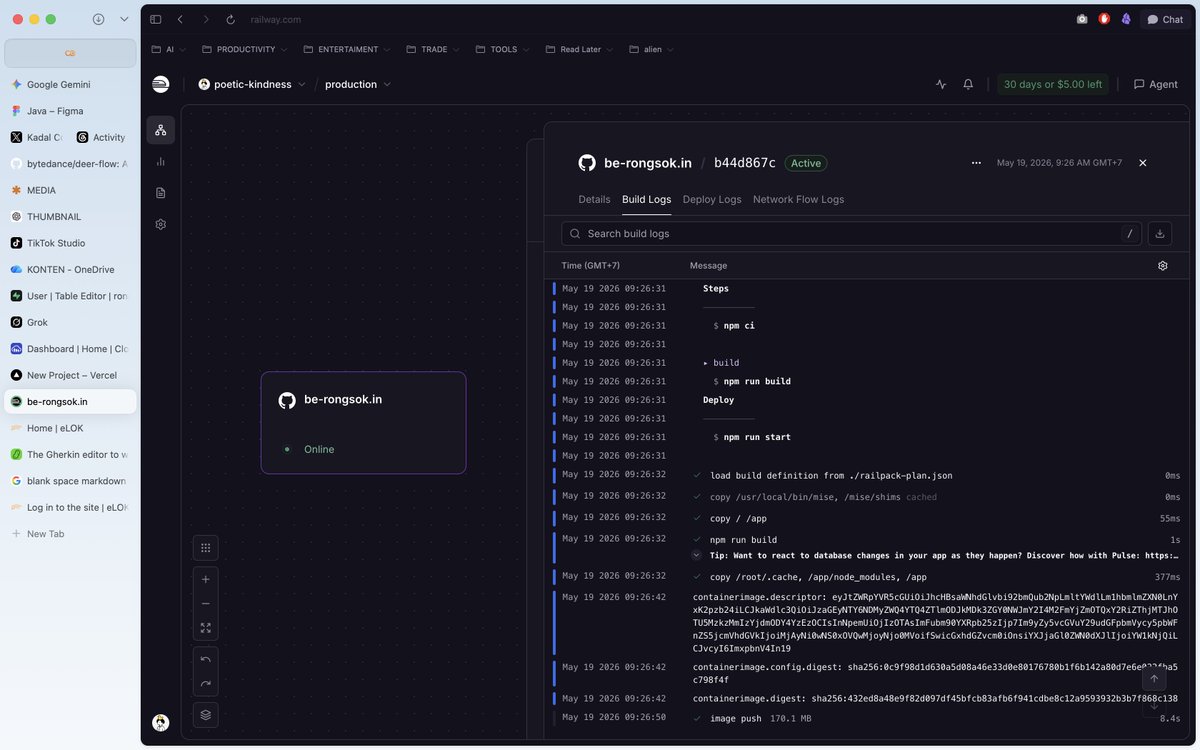Click the $ npm run build log line
Screen dimensions: 1200x750
pos(752,381)
